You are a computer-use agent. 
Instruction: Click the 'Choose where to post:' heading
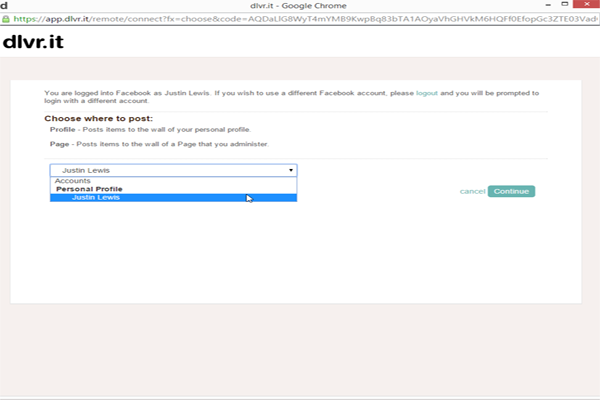[98, 119]
